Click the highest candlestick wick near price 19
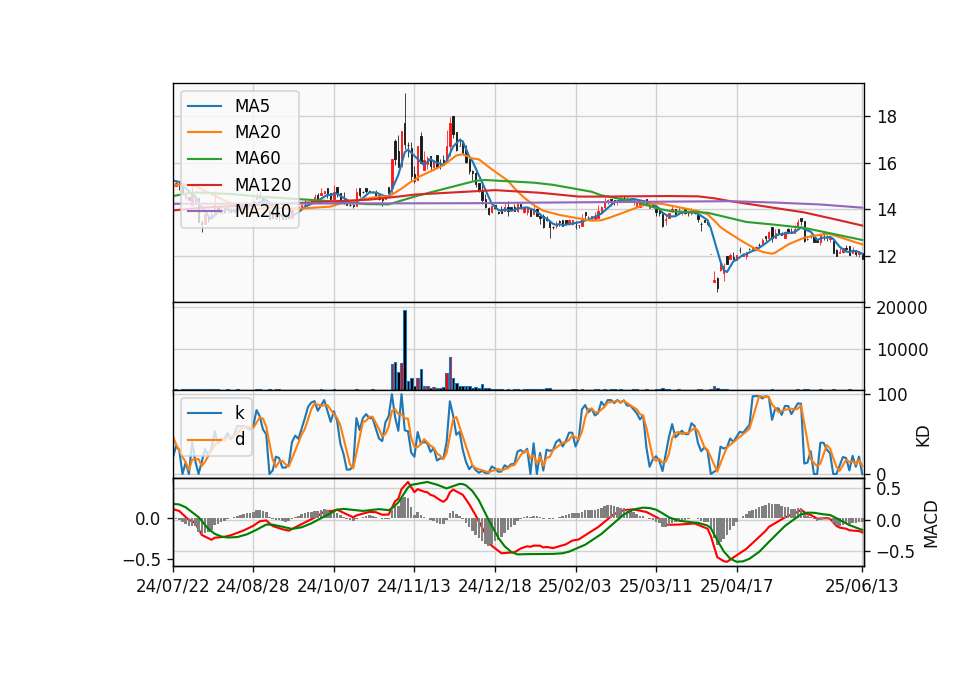The width and height of the screenshot is (960, 690). point(405,108)
